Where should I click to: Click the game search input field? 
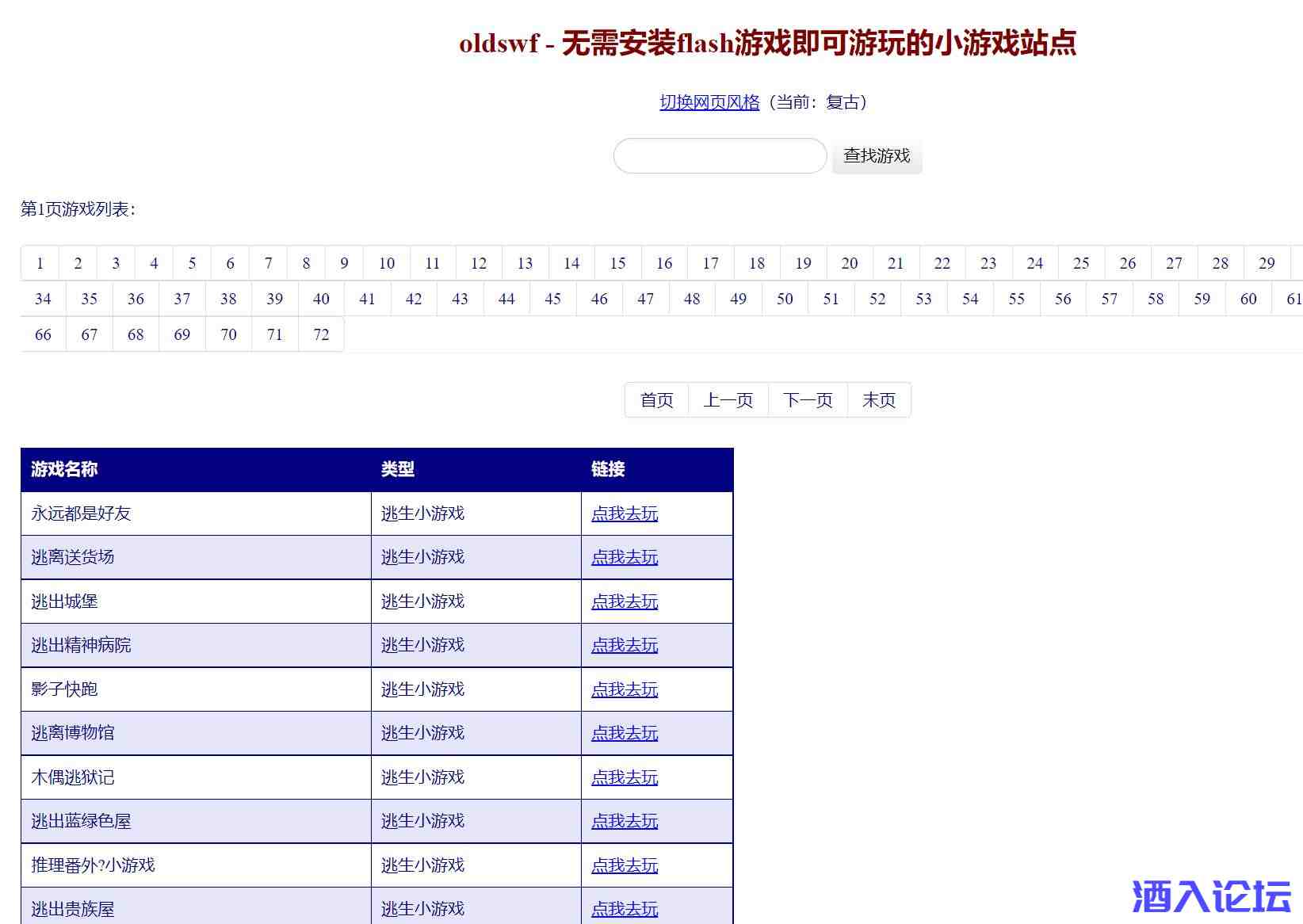coord(720,156)
